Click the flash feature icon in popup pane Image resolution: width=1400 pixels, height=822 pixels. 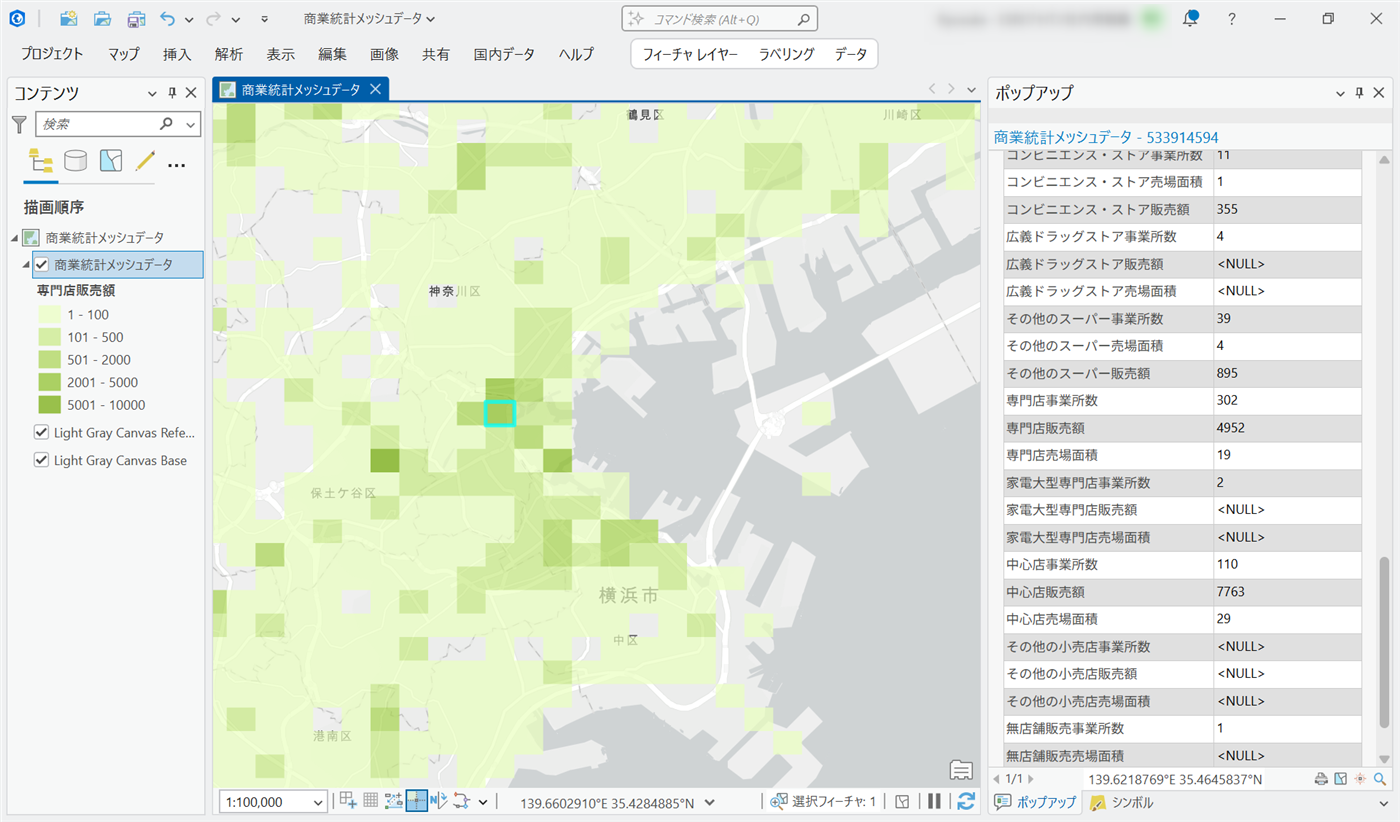[1360, 779]
